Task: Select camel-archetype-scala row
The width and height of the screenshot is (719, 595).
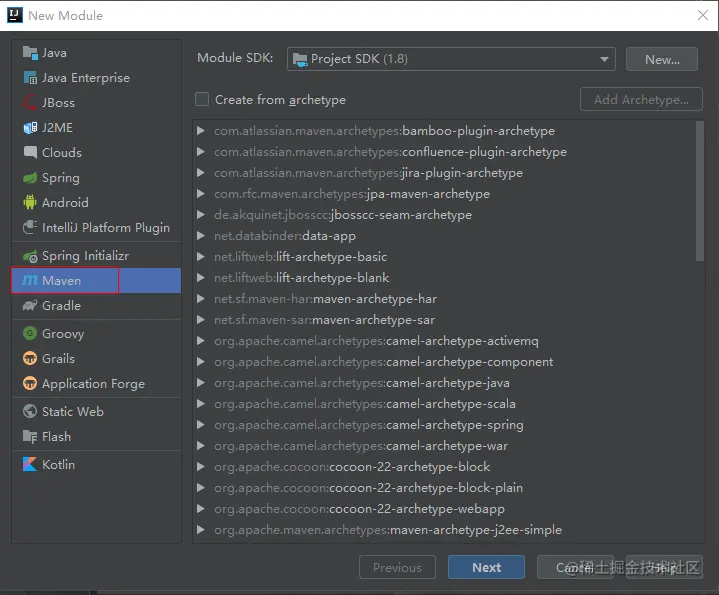Action: [x=444, y=404]
